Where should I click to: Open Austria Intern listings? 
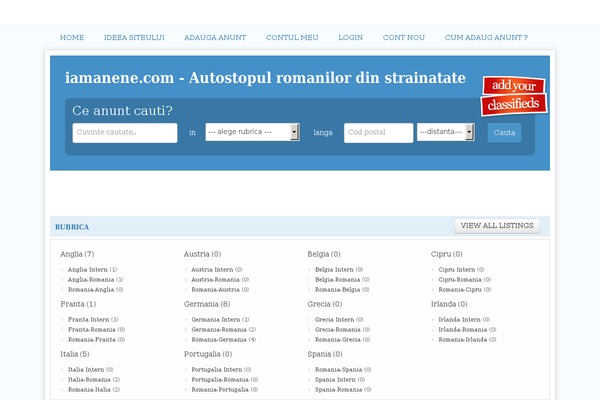[x=217, y=269]
